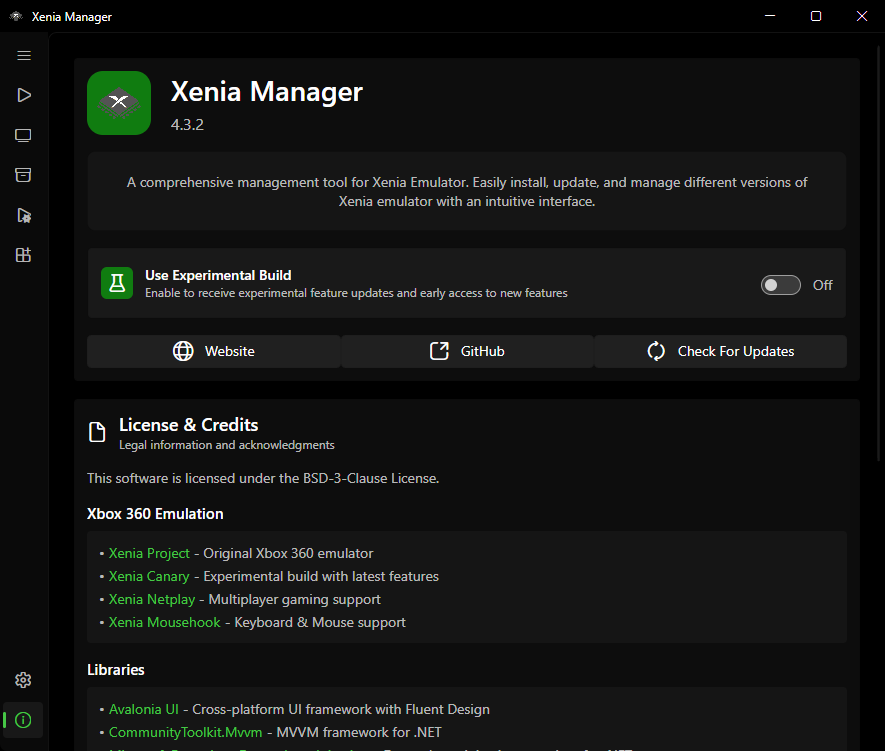Open the Xenia Mousehook link
The height and width of the screenshot is (751, 885).
[x=164, y=622]
